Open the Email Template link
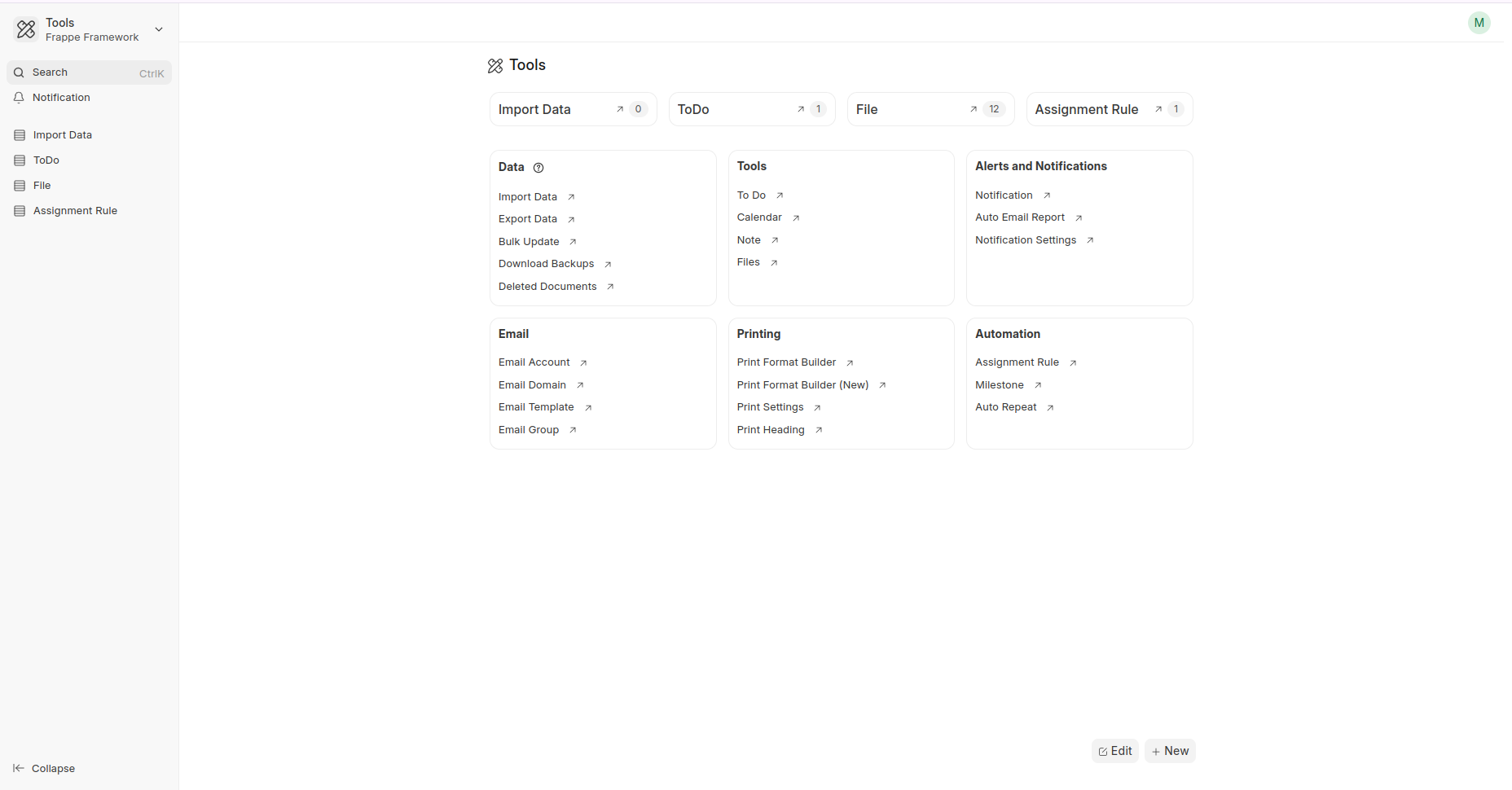Viewport: 1512px width, 790px height. click(x=536, y=407)
